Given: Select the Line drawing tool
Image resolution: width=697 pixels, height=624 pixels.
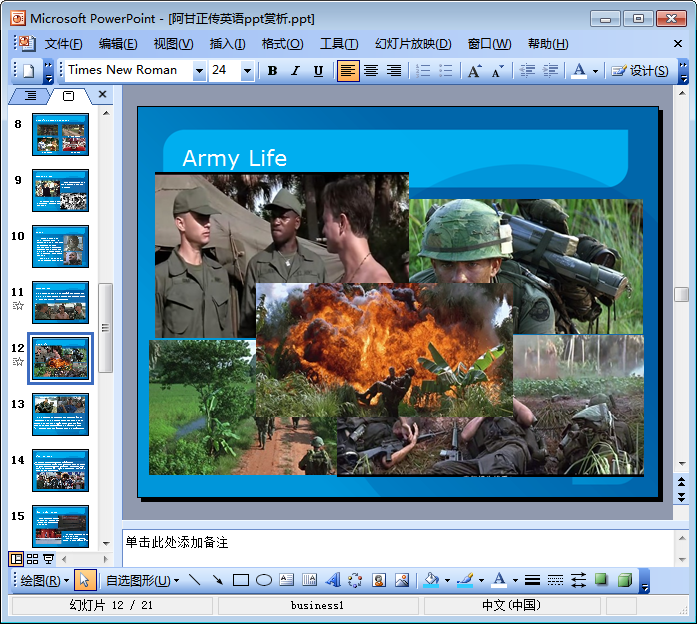Looking at the screenshot, I should pos(195,580).
